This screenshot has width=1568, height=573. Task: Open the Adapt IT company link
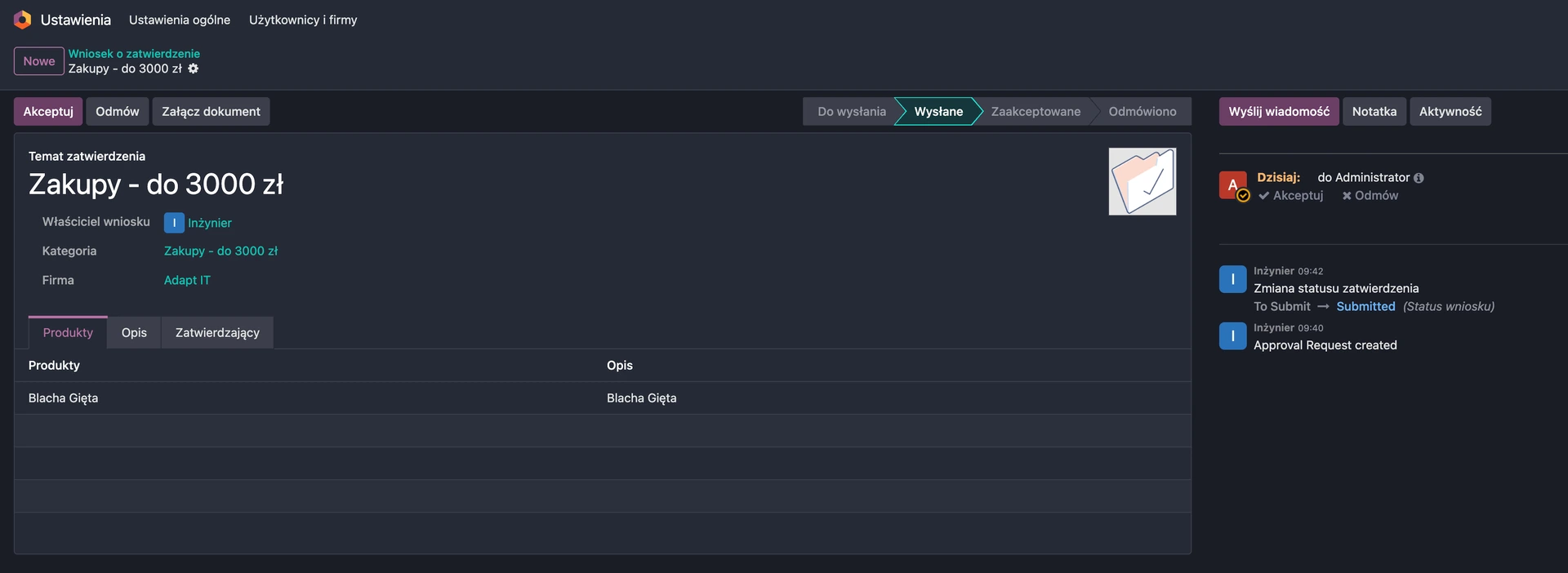coord(187,280)
